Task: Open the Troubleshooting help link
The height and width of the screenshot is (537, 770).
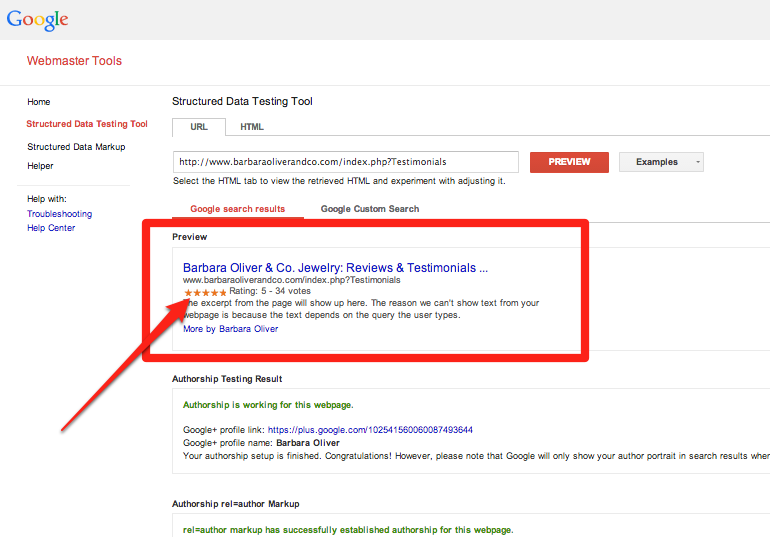Action: [x=59, y=214]
